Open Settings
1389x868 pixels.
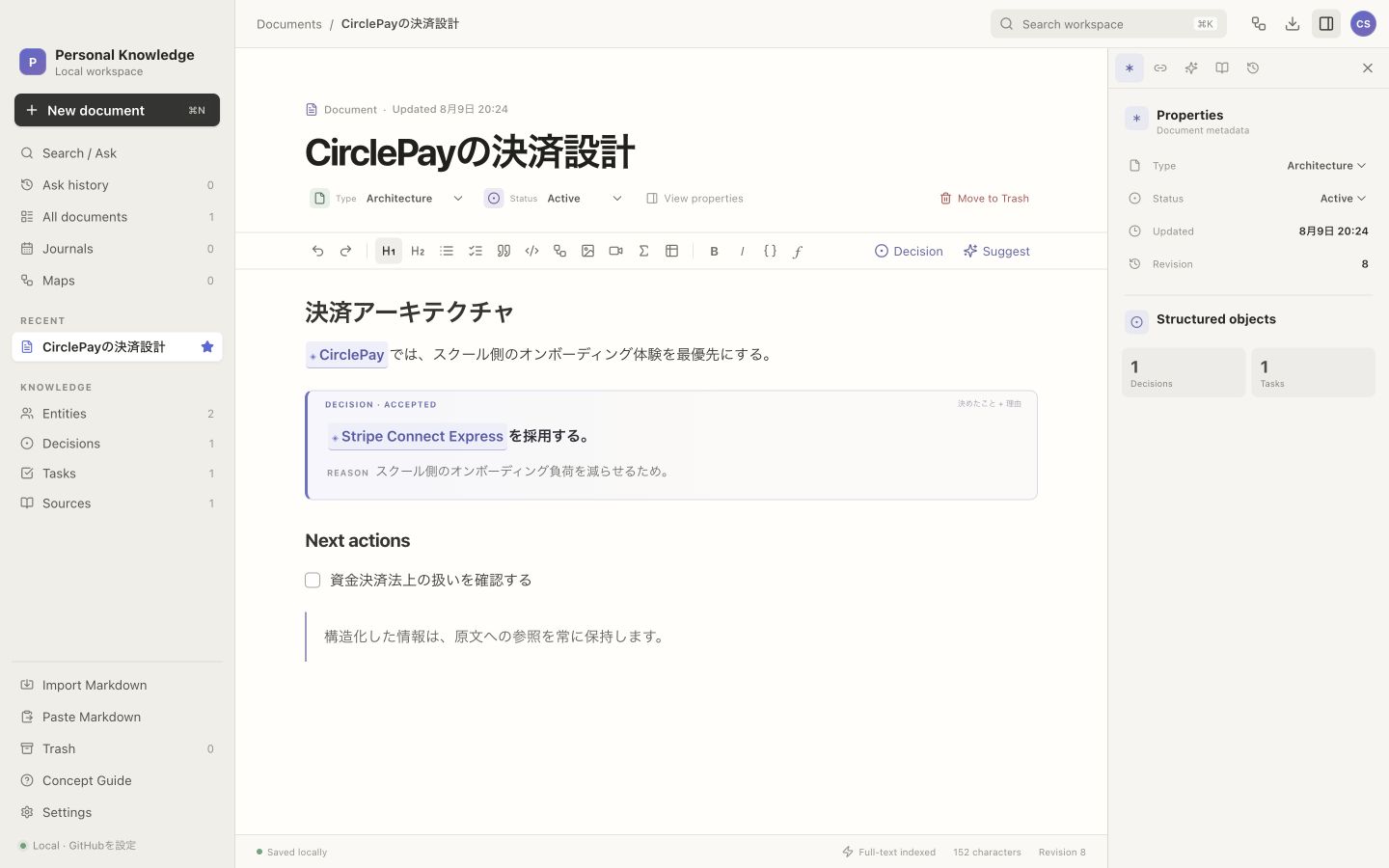pyautogui.click(x=117, y=812)
